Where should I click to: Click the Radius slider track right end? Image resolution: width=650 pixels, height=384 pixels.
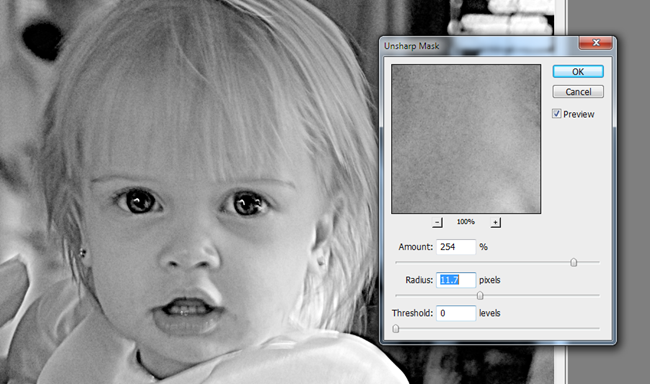pyautogui.click(x=597, y=295)
